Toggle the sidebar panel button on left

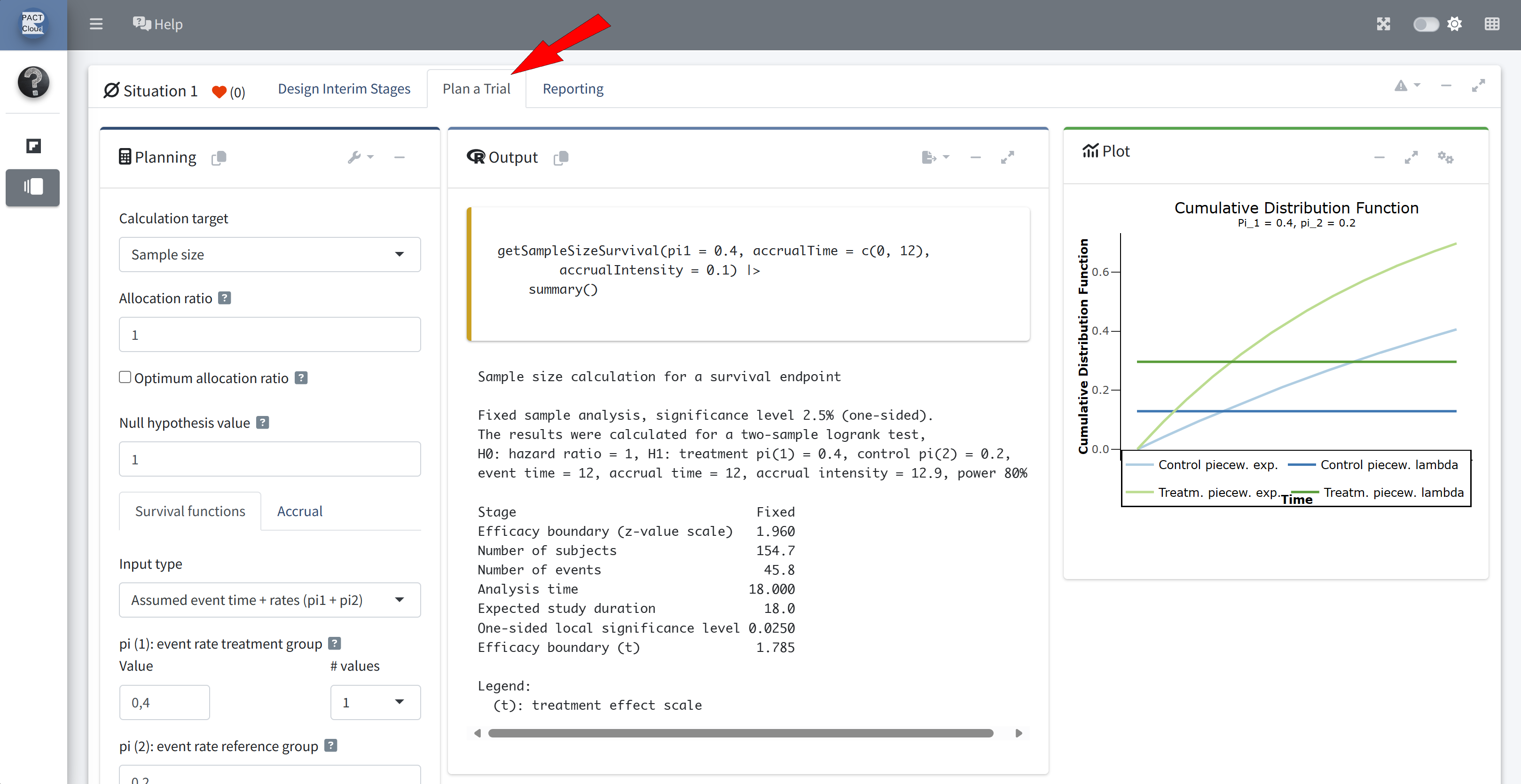coord(33,187)
